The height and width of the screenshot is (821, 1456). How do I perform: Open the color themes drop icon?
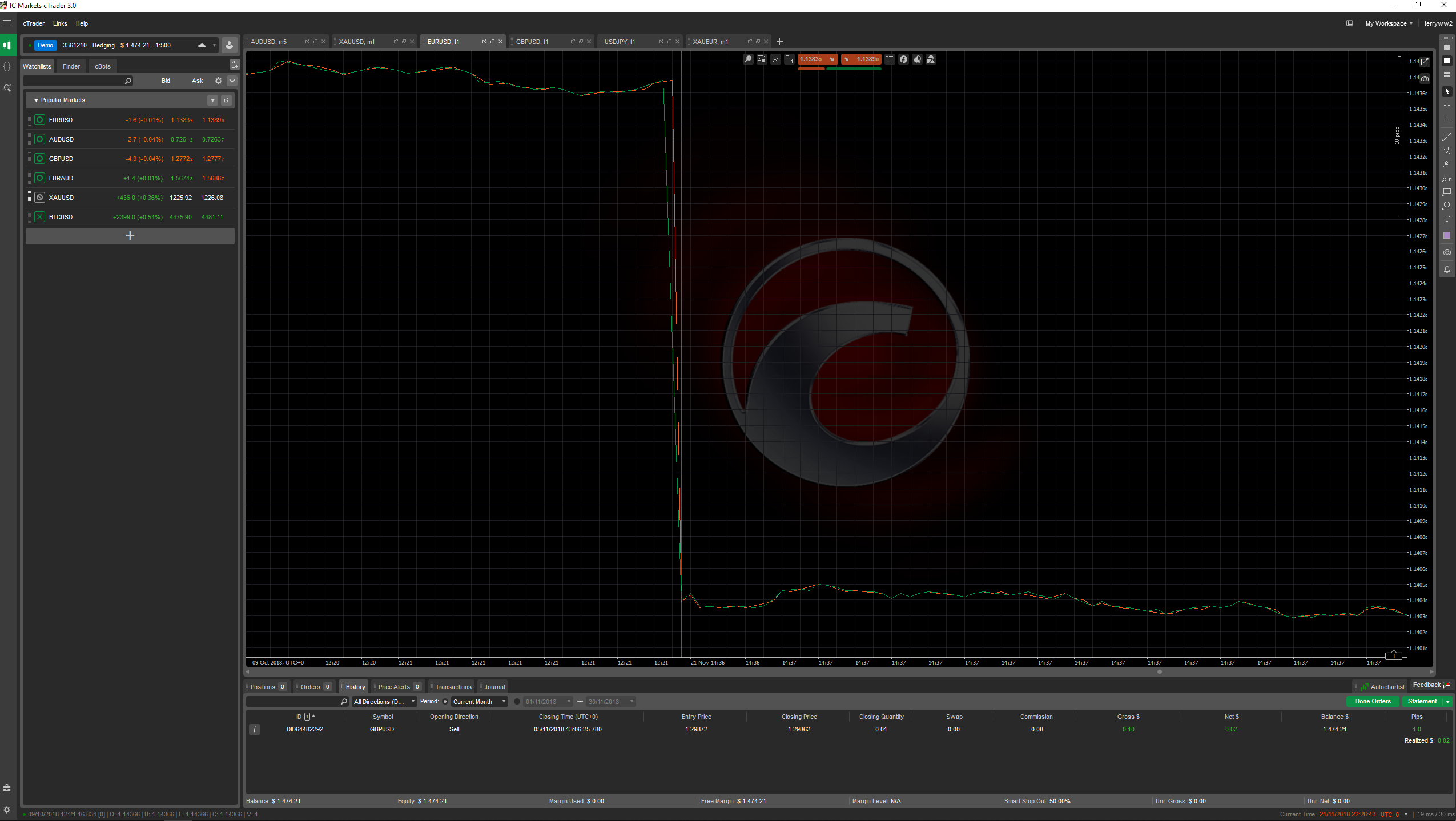click(x=917, y=59)
